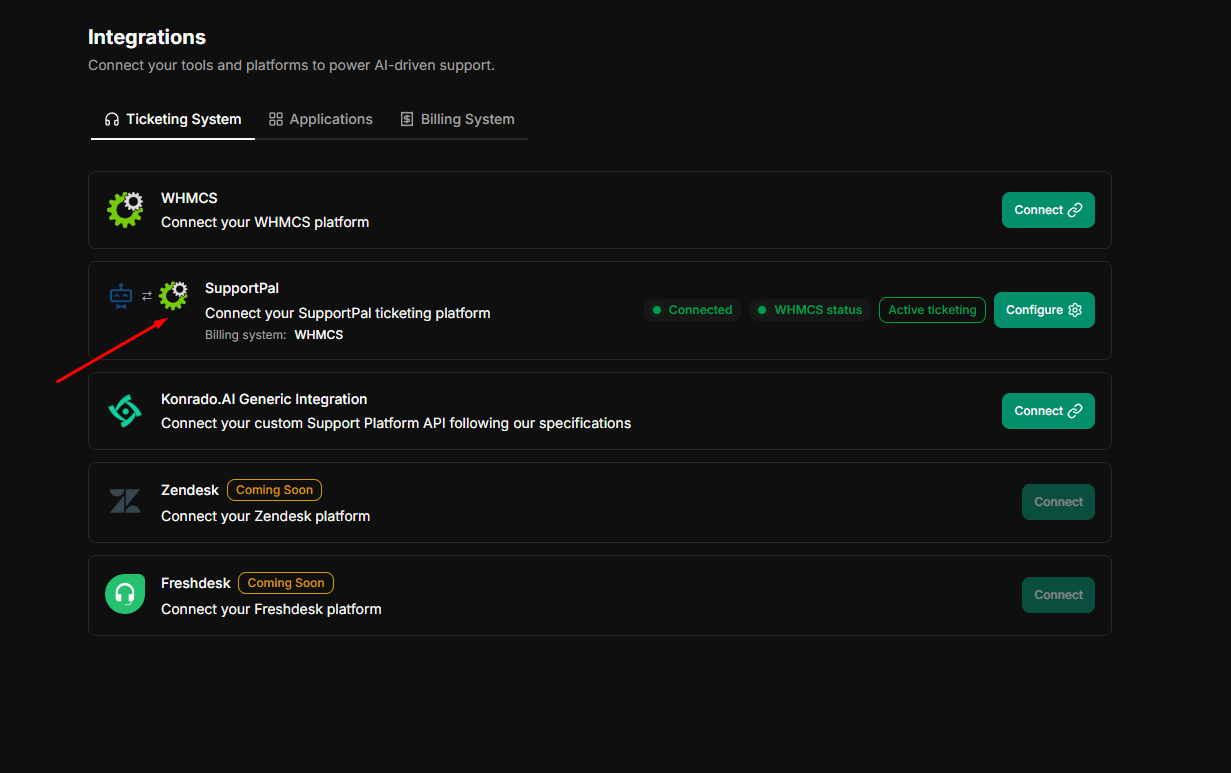Click 'Billing system: WHMCS' text

(274, 335)
